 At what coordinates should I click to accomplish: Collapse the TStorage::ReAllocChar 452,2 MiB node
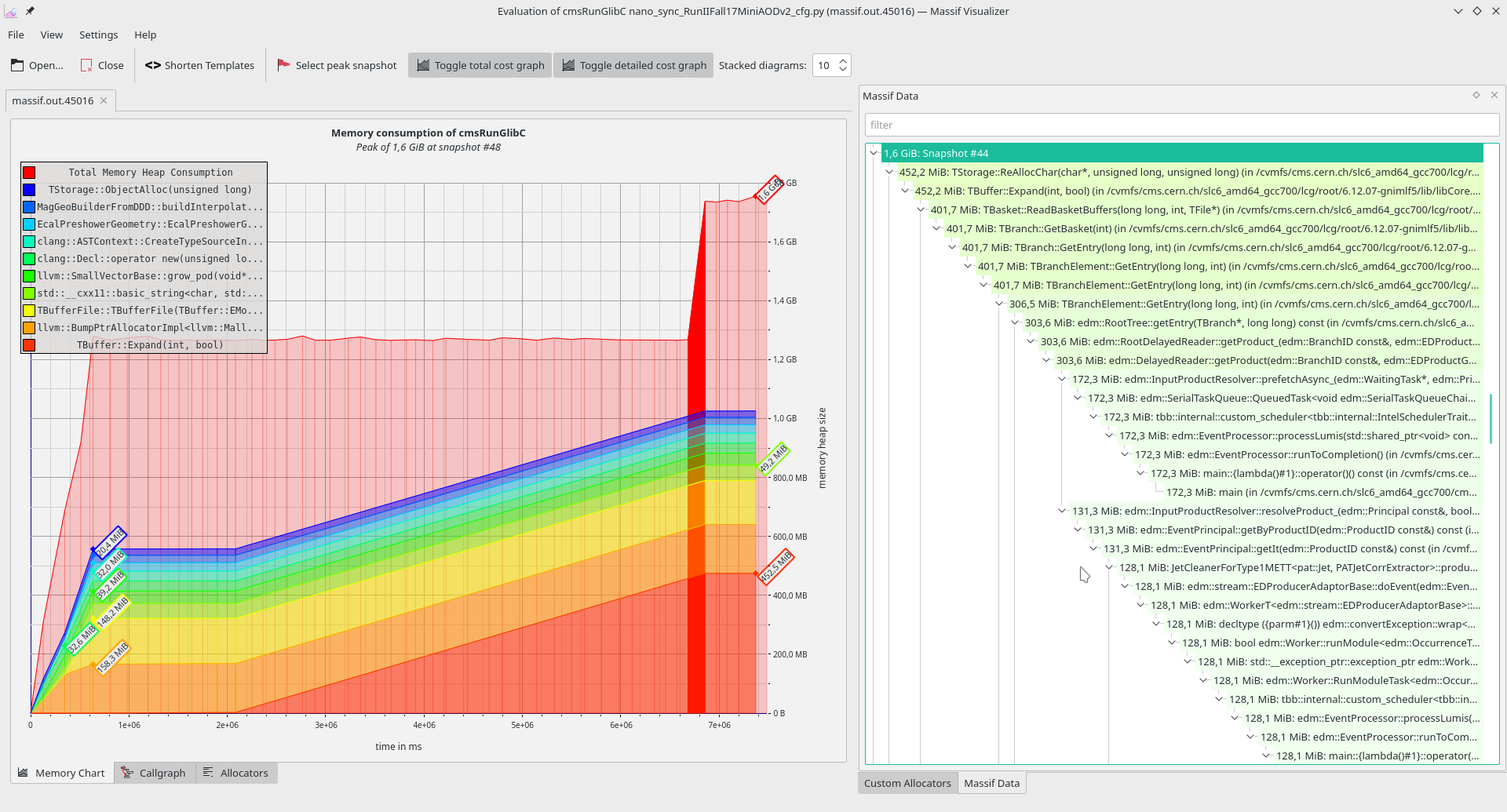coord(889,172)
